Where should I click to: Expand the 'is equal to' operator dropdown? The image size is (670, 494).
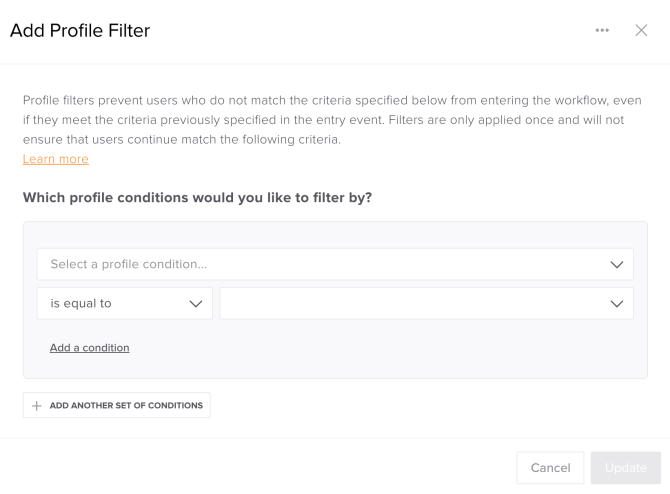(x=124, y=304)
